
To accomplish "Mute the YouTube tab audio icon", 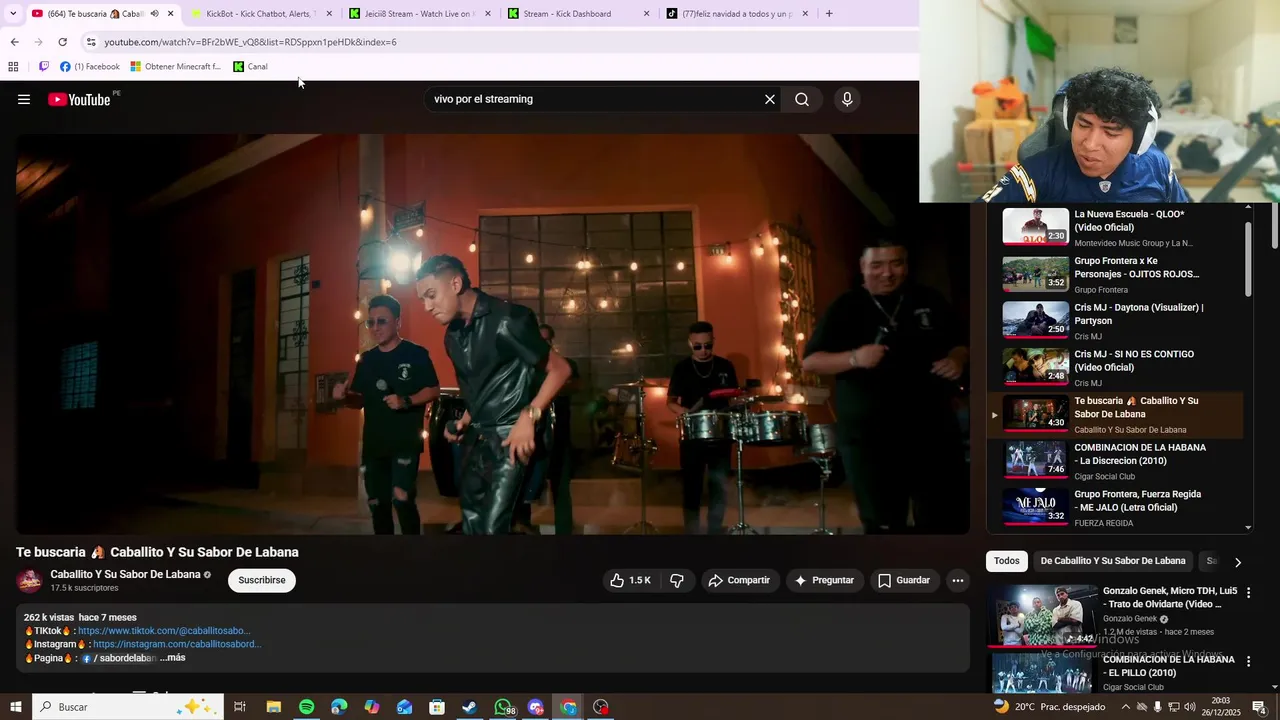I will point(154,14).
